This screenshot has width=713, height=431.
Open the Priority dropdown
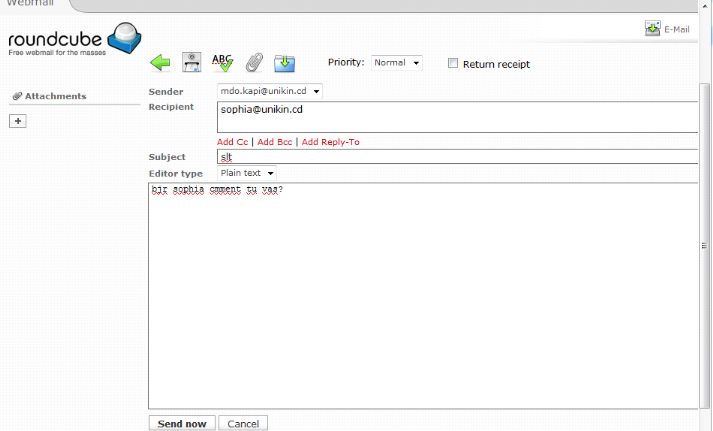coord(397,63)
